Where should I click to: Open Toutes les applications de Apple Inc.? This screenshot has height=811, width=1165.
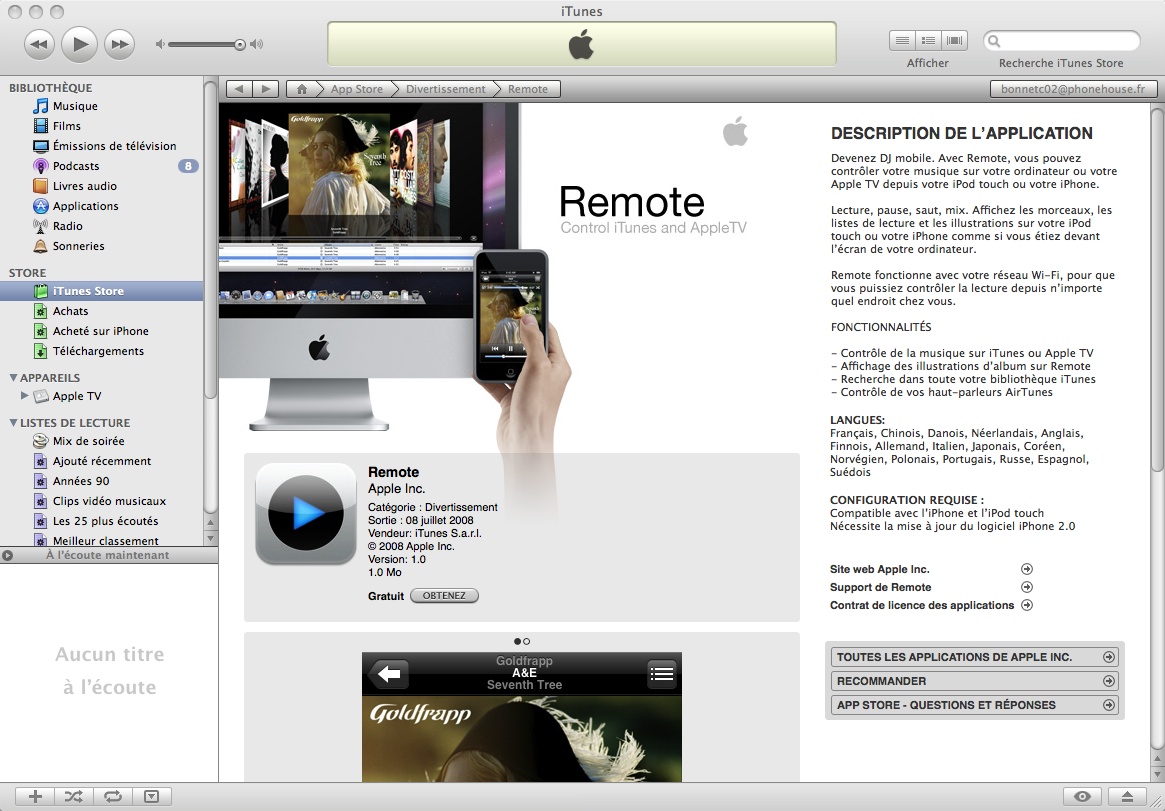tap(975, 657)
